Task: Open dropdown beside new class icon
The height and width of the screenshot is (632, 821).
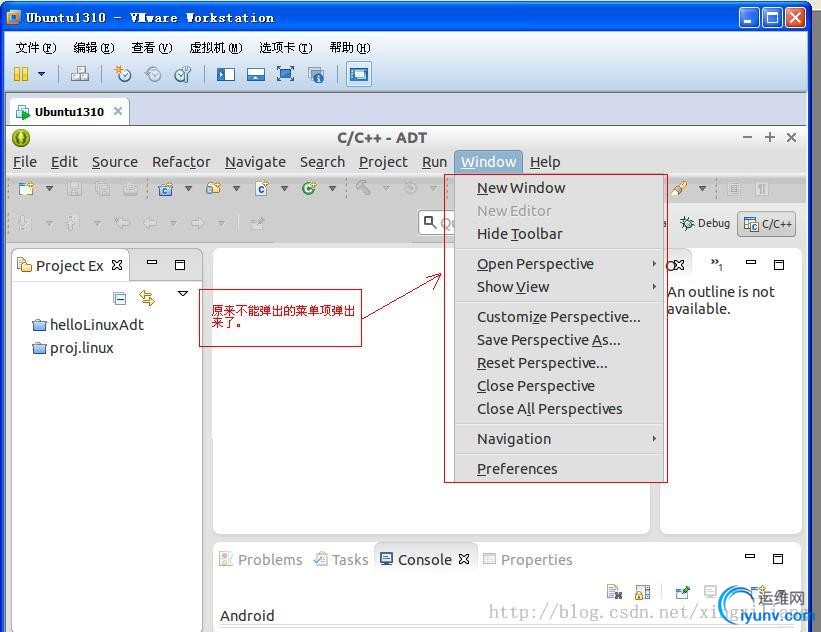Action: [x=284, y=188]
